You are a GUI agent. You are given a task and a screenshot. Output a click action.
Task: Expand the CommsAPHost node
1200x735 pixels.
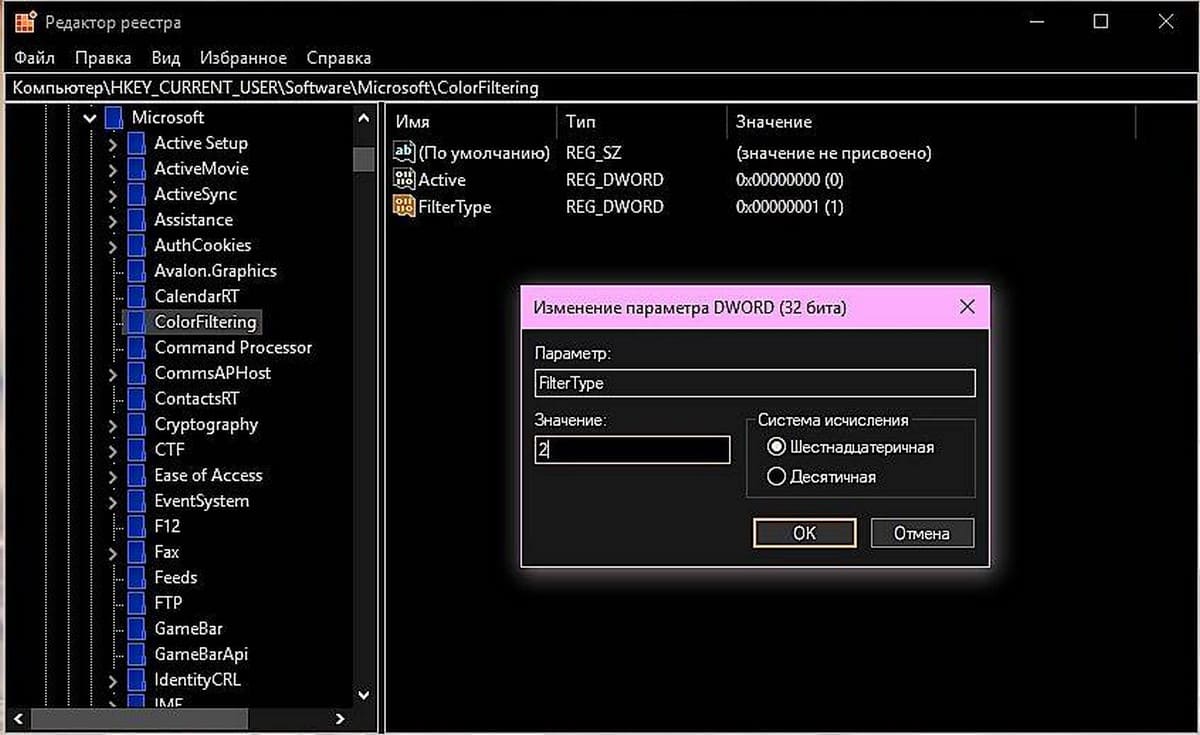[113, 374]
